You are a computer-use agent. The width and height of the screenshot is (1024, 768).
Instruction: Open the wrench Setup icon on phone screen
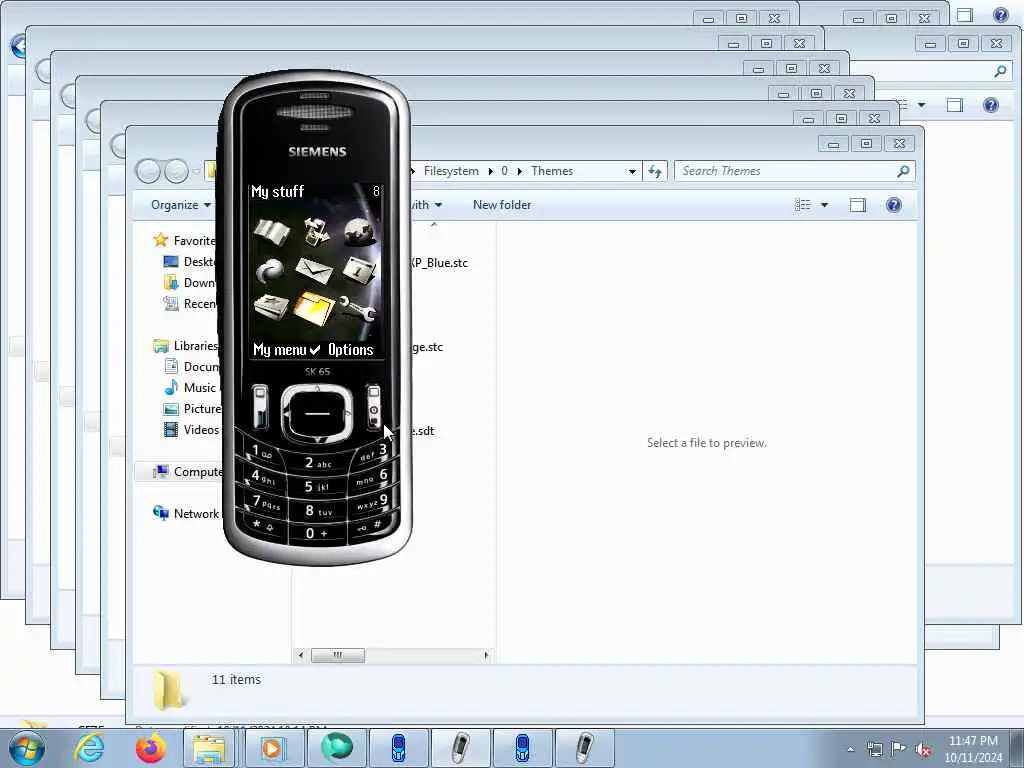(358, 308)
